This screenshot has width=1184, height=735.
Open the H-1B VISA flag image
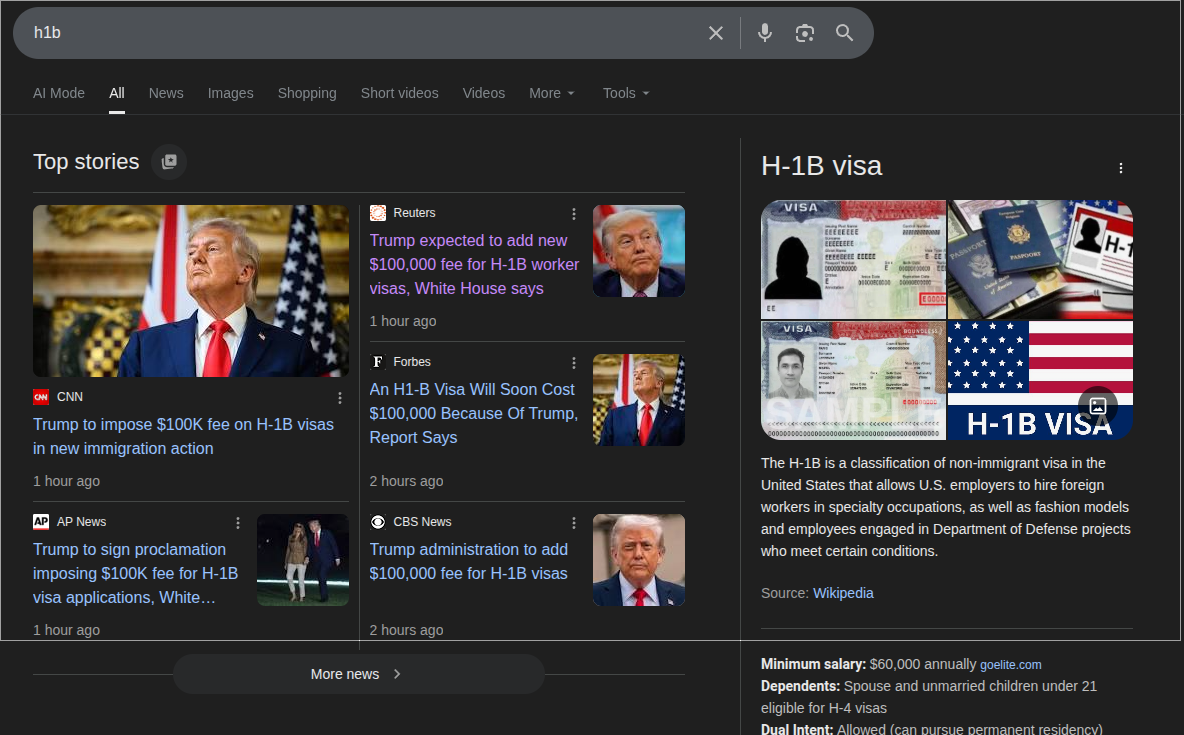coord(1041,380)
